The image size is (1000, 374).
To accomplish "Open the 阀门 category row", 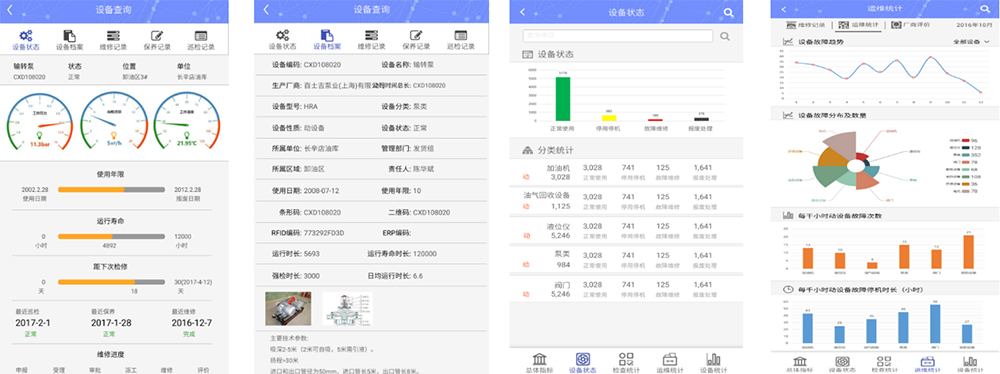I will click(626, 289).
